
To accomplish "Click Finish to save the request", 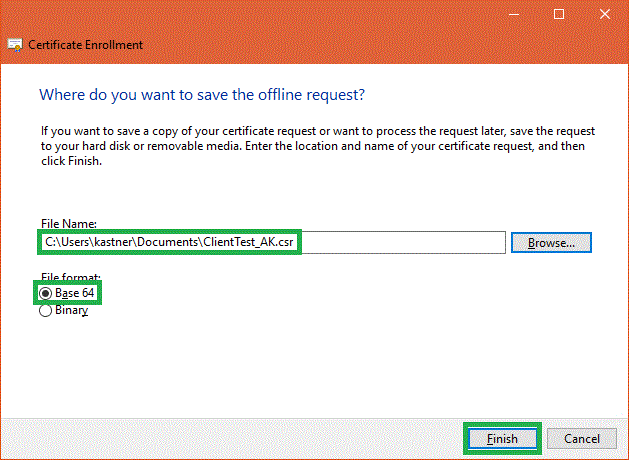I will (502, 438).
